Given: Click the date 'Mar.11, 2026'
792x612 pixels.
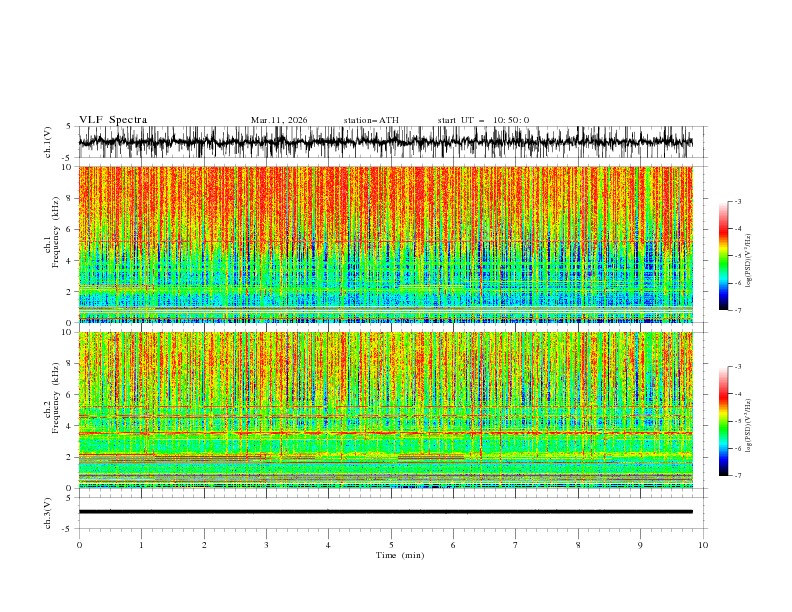Looking at the screenshot, I should pos(279,120).
